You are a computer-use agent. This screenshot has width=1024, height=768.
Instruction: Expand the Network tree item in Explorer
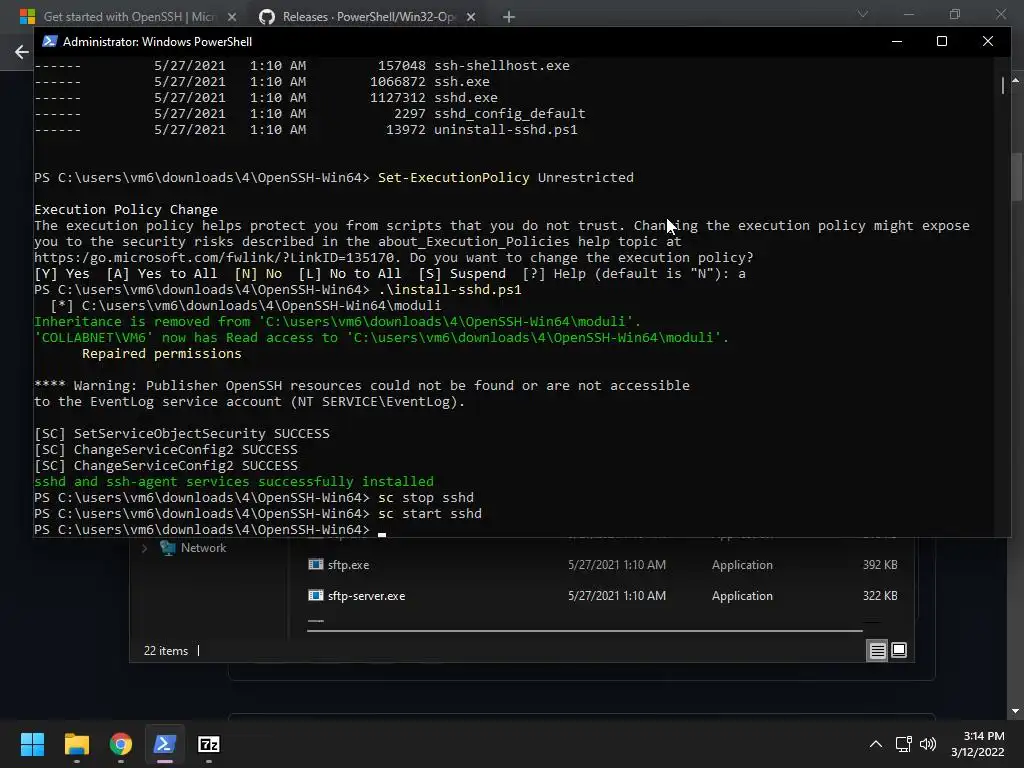(x=144, y=548)
